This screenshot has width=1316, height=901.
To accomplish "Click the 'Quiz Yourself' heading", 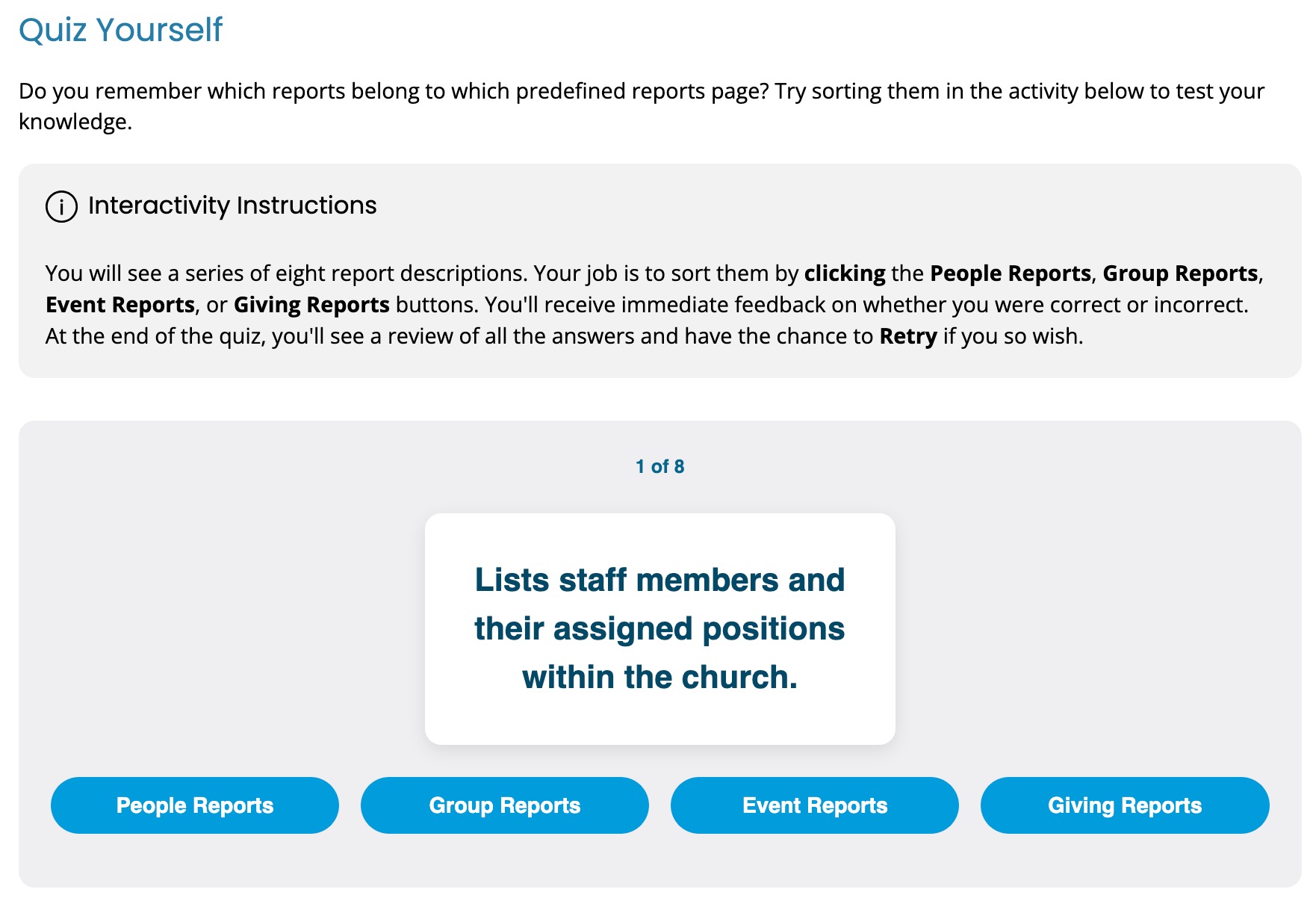I will point(121,30).
